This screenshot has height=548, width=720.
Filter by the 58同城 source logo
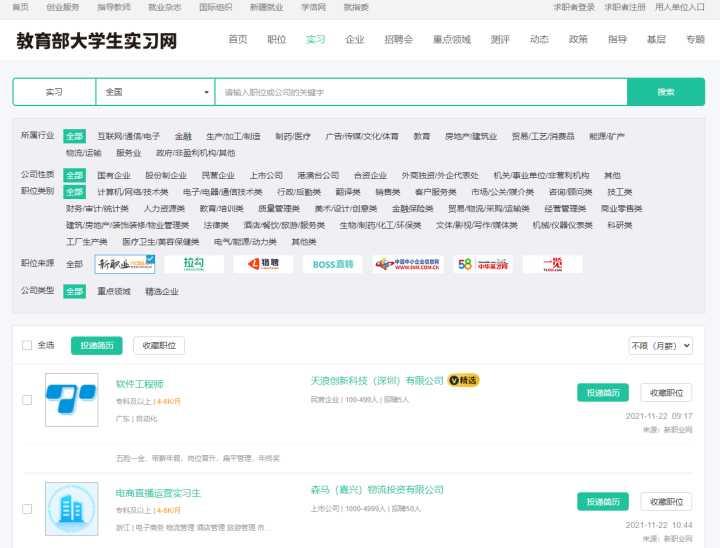[x=483, y=264]
